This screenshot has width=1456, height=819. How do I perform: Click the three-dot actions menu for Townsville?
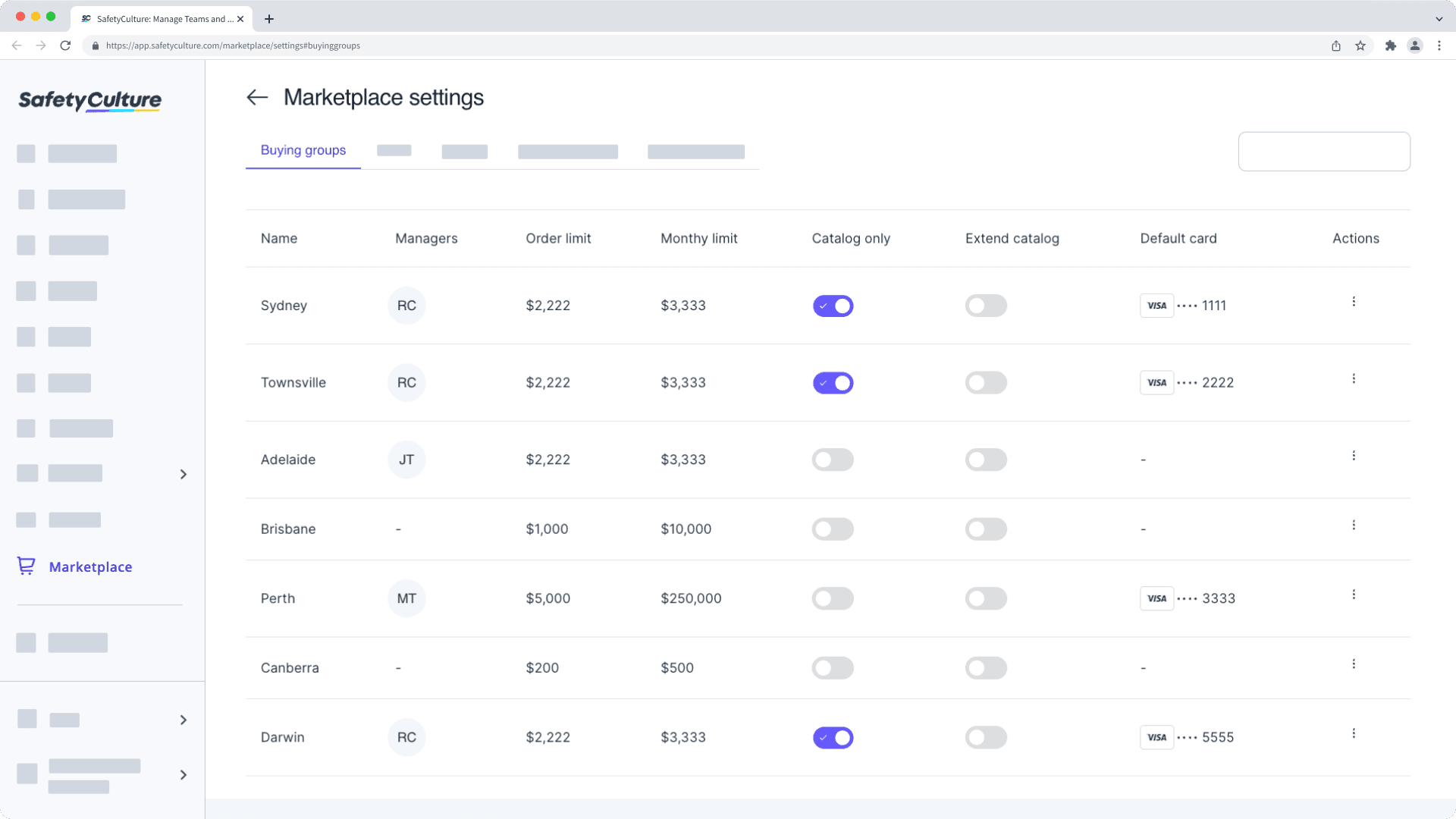1354,379
